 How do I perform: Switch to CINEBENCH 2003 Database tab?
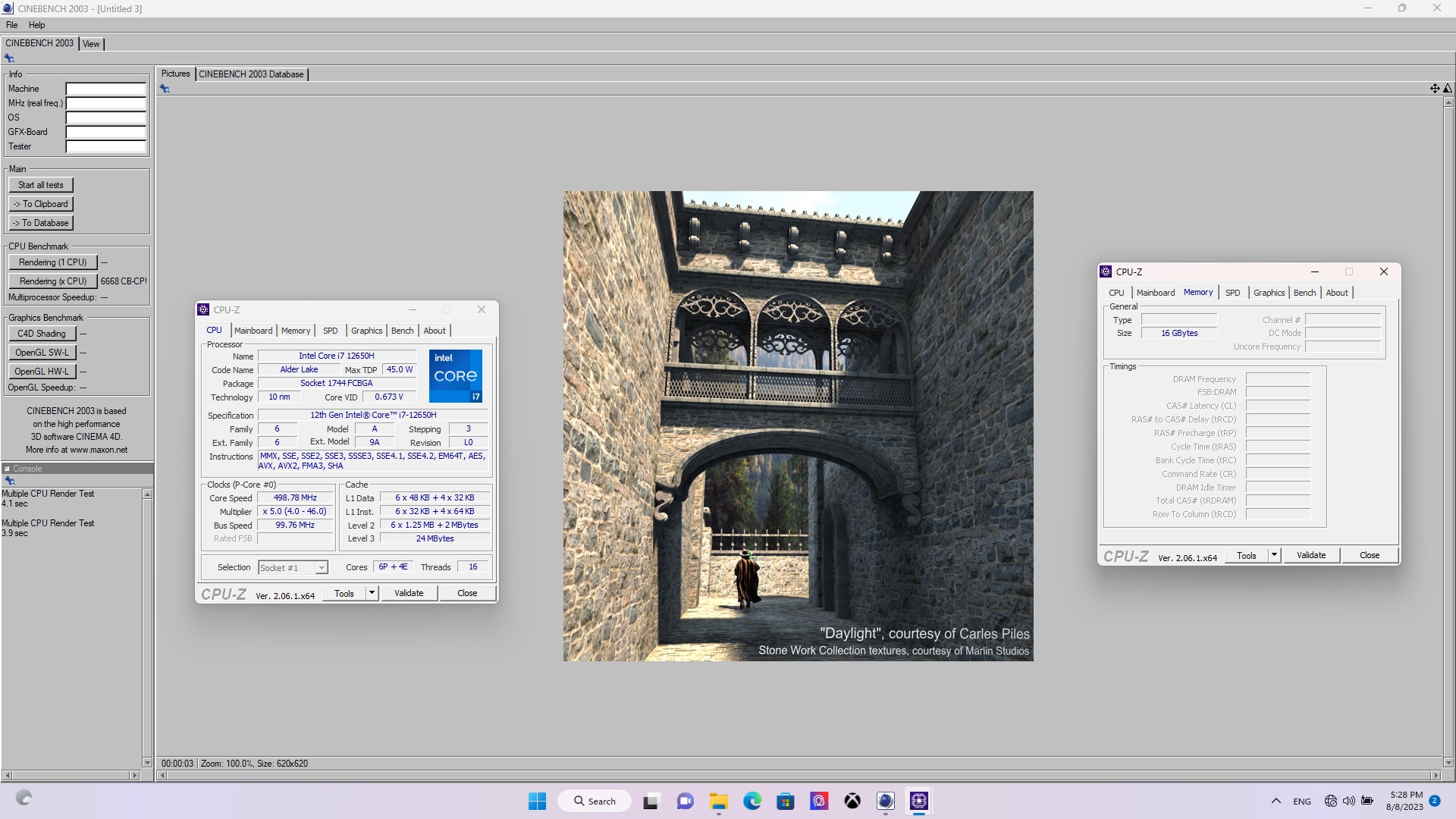coord(251,74)
